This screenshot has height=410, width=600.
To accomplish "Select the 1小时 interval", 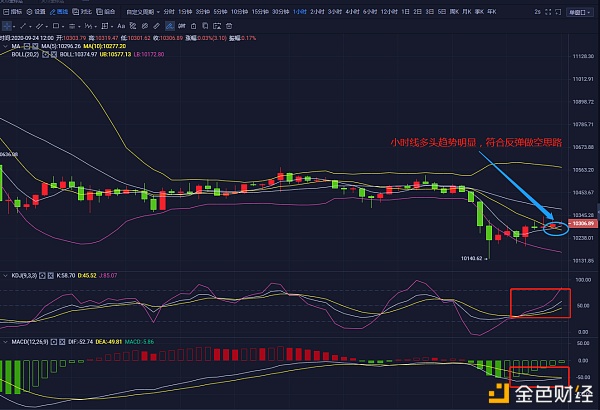I will click(300, 12).
